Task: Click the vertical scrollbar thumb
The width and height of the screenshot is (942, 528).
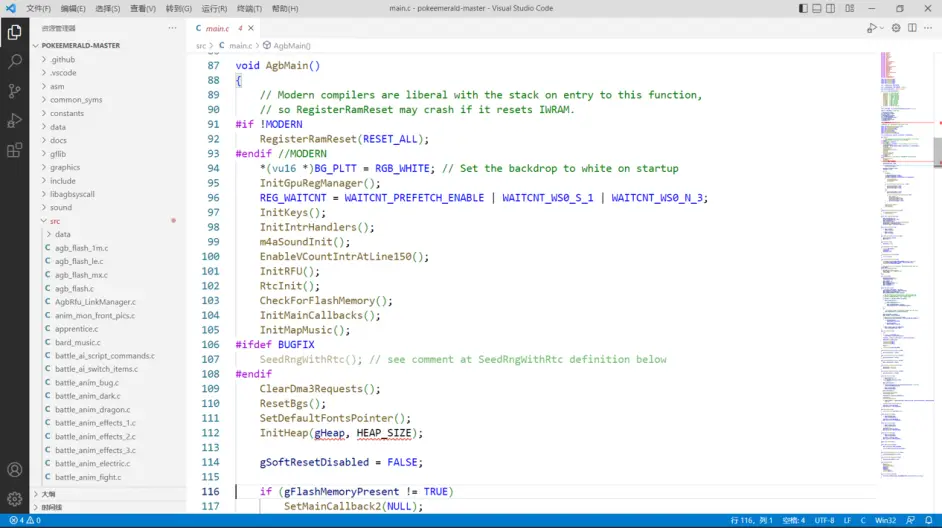Action: [x=937, y=153]
